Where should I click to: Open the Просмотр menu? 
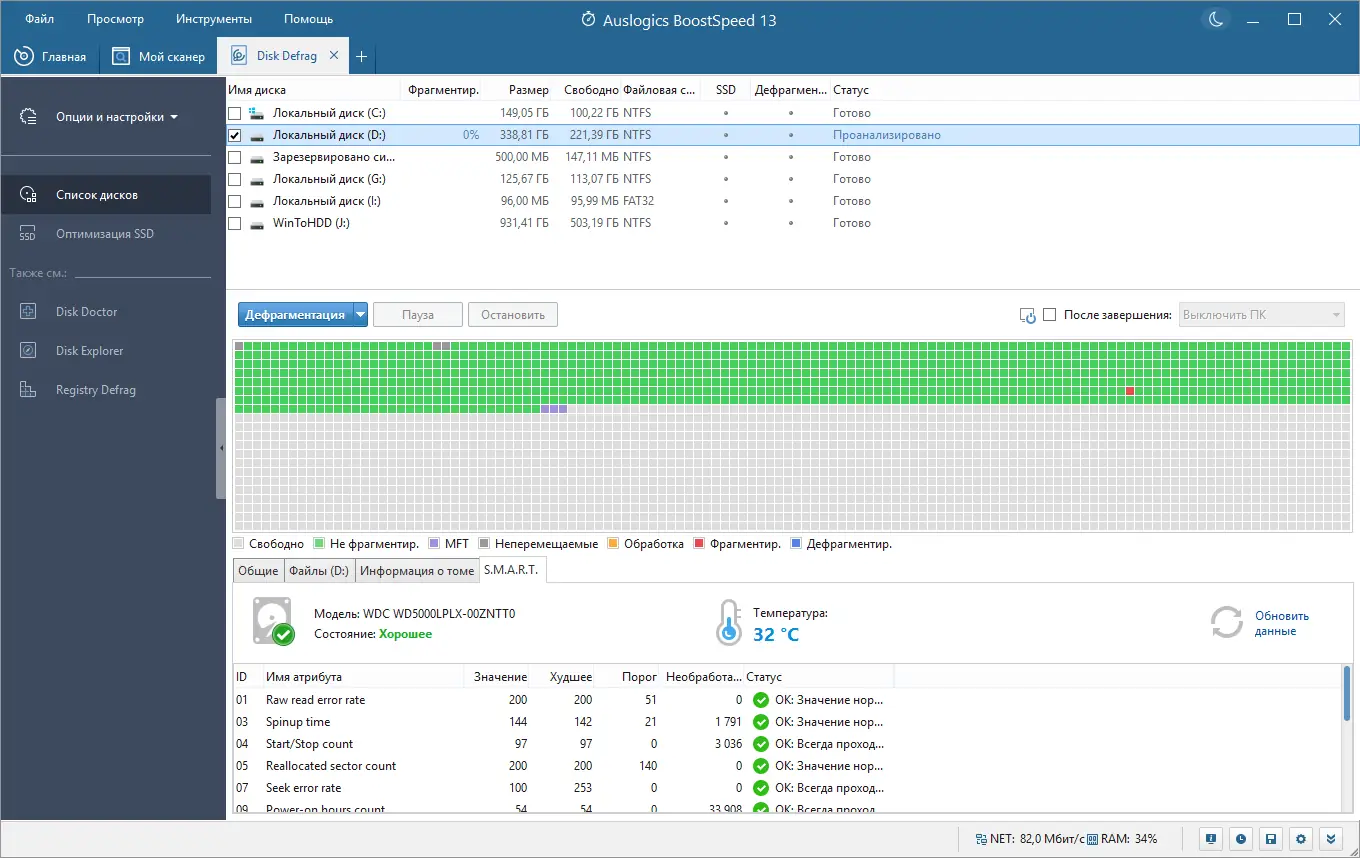point(115,19)
